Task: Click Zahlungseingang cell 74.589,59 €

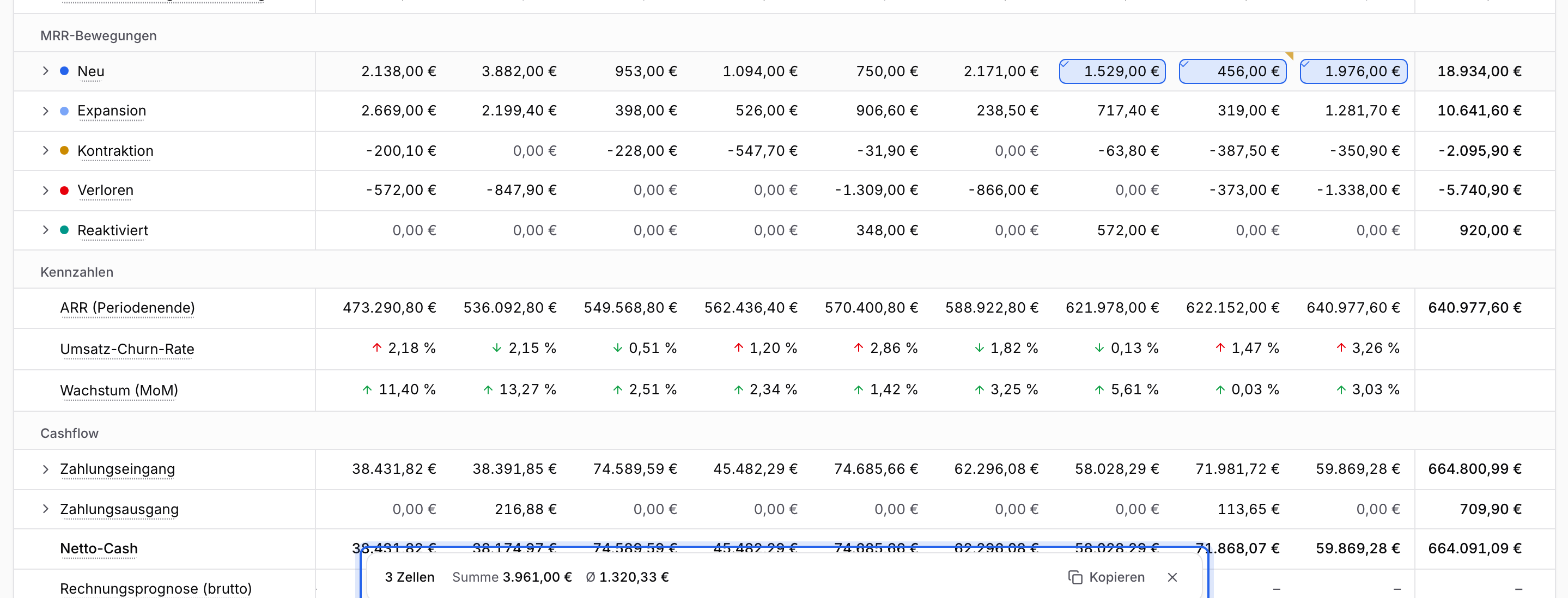Action: (x=635, y=469)
